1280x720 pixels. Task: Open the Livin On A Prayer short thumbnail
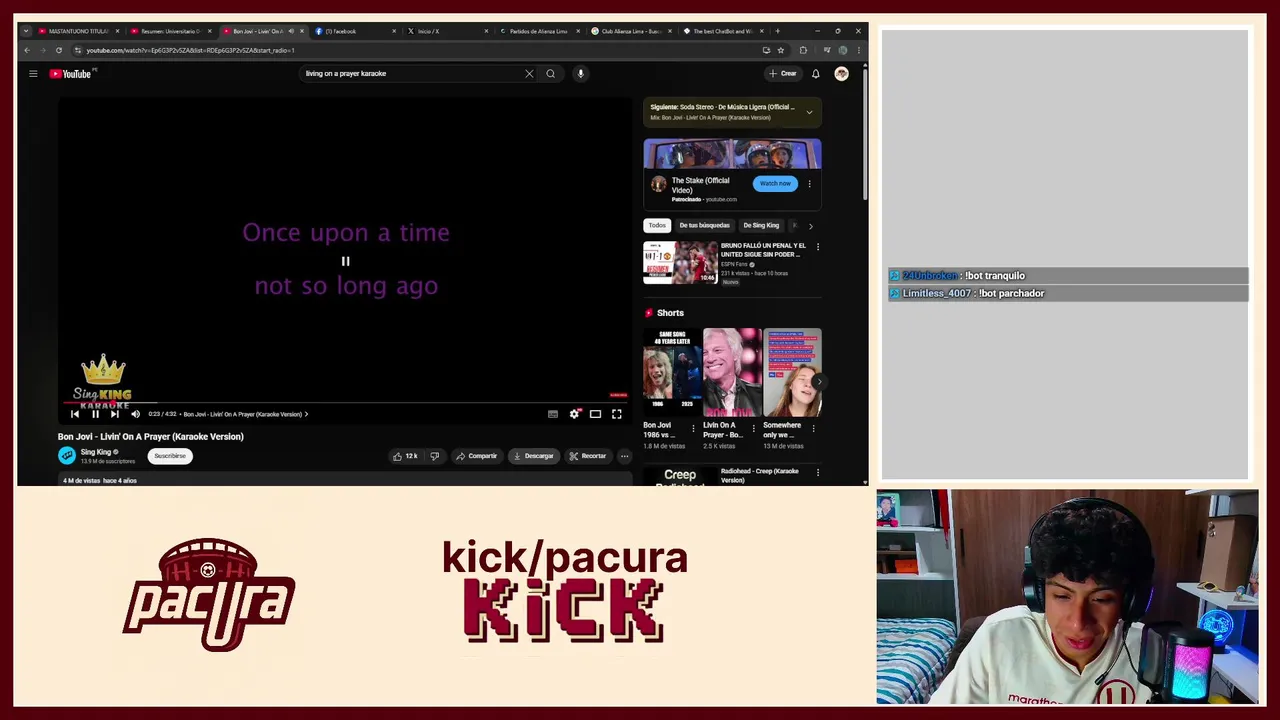point(732,372)
